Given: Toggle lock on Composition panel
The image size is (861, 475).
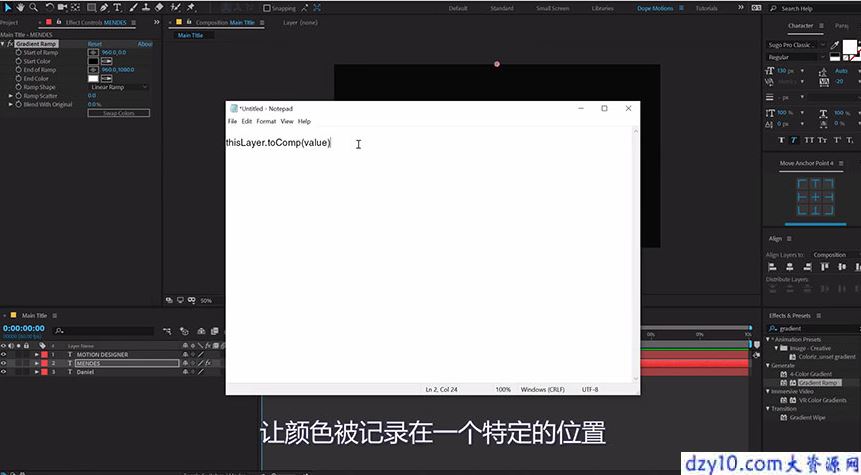Looking at the screenshot, I should click(x=189, y=22).
